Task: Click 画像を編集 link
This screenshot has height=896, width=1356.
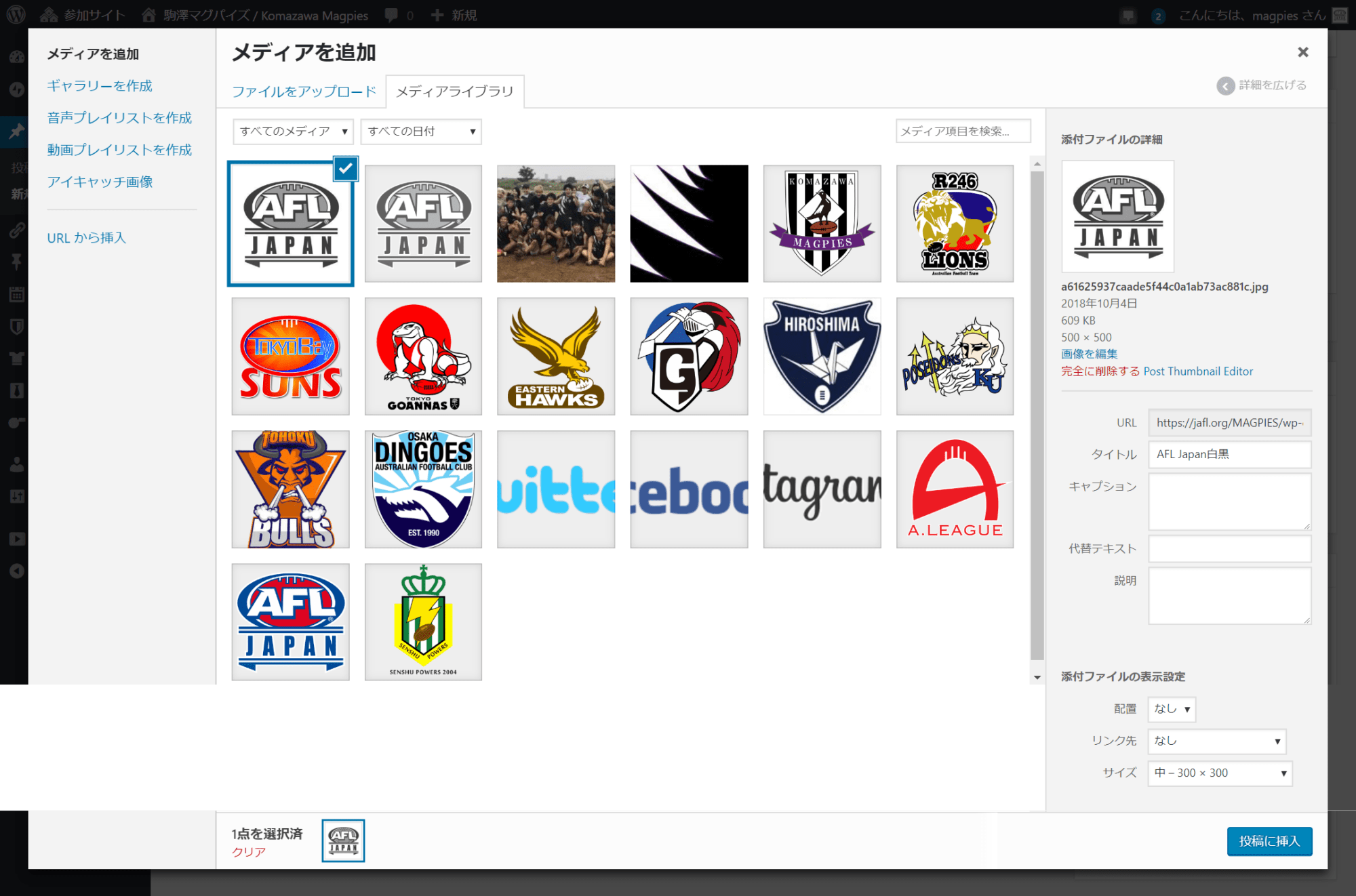Action: pyautogui.click(x=1089, y=354)
